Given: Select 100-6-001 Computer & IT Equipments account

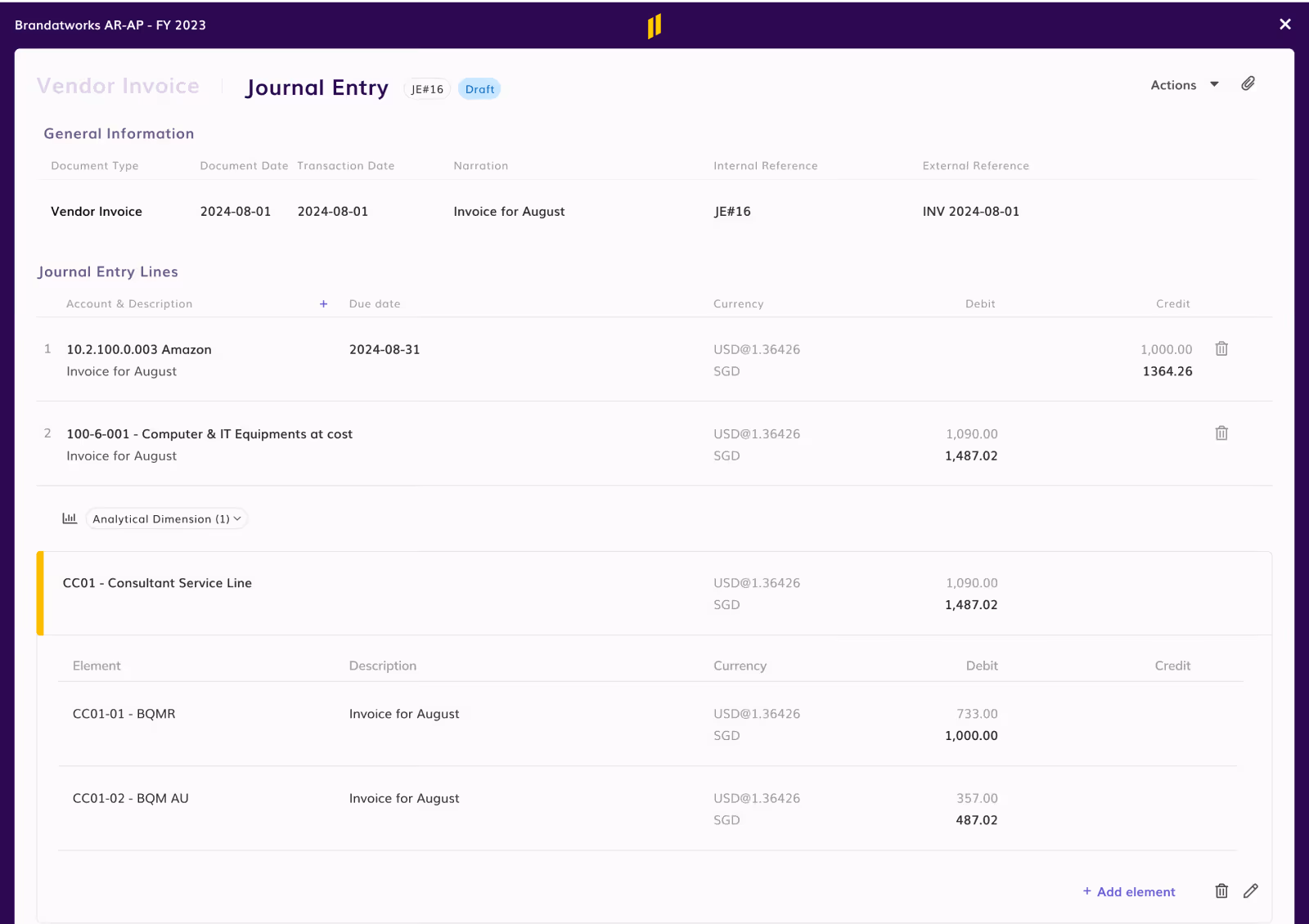Looking at the screenshot, I should click(x=209, y=434).
